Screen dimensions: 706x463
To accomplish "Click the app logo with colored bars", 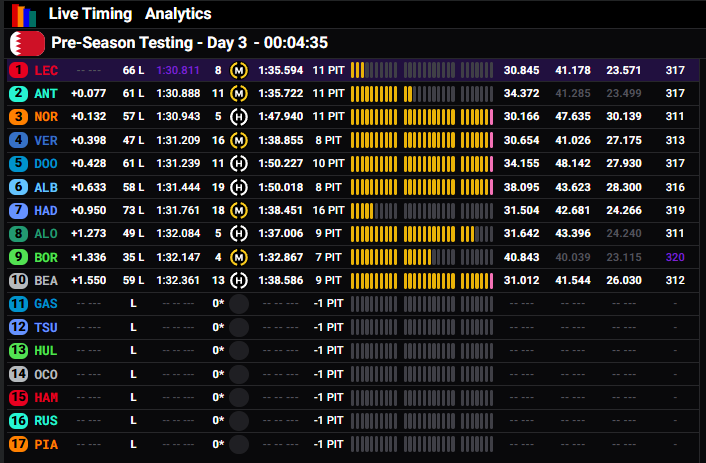I will pos(24,15).
